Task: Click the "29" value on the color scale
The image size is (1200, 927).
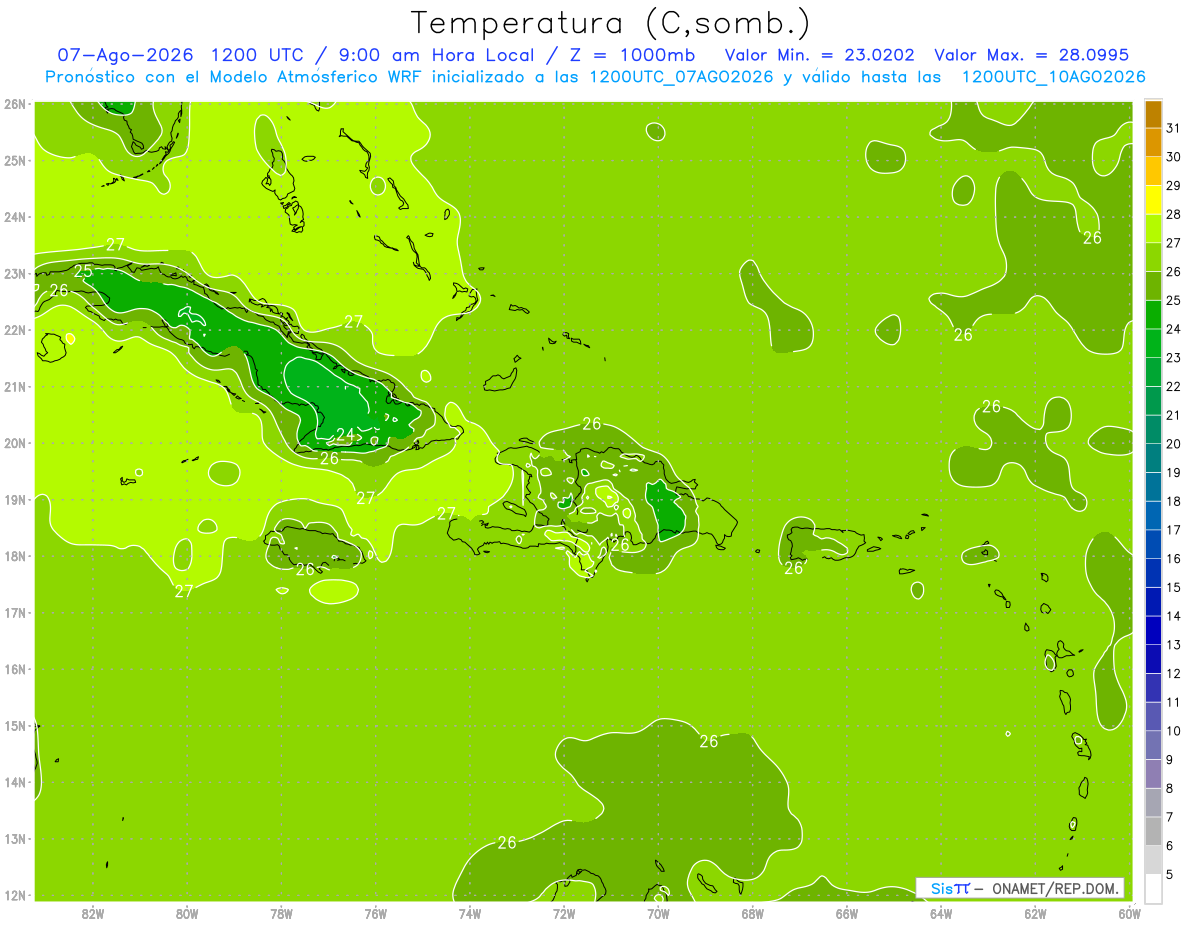Action: point(1173,186)
